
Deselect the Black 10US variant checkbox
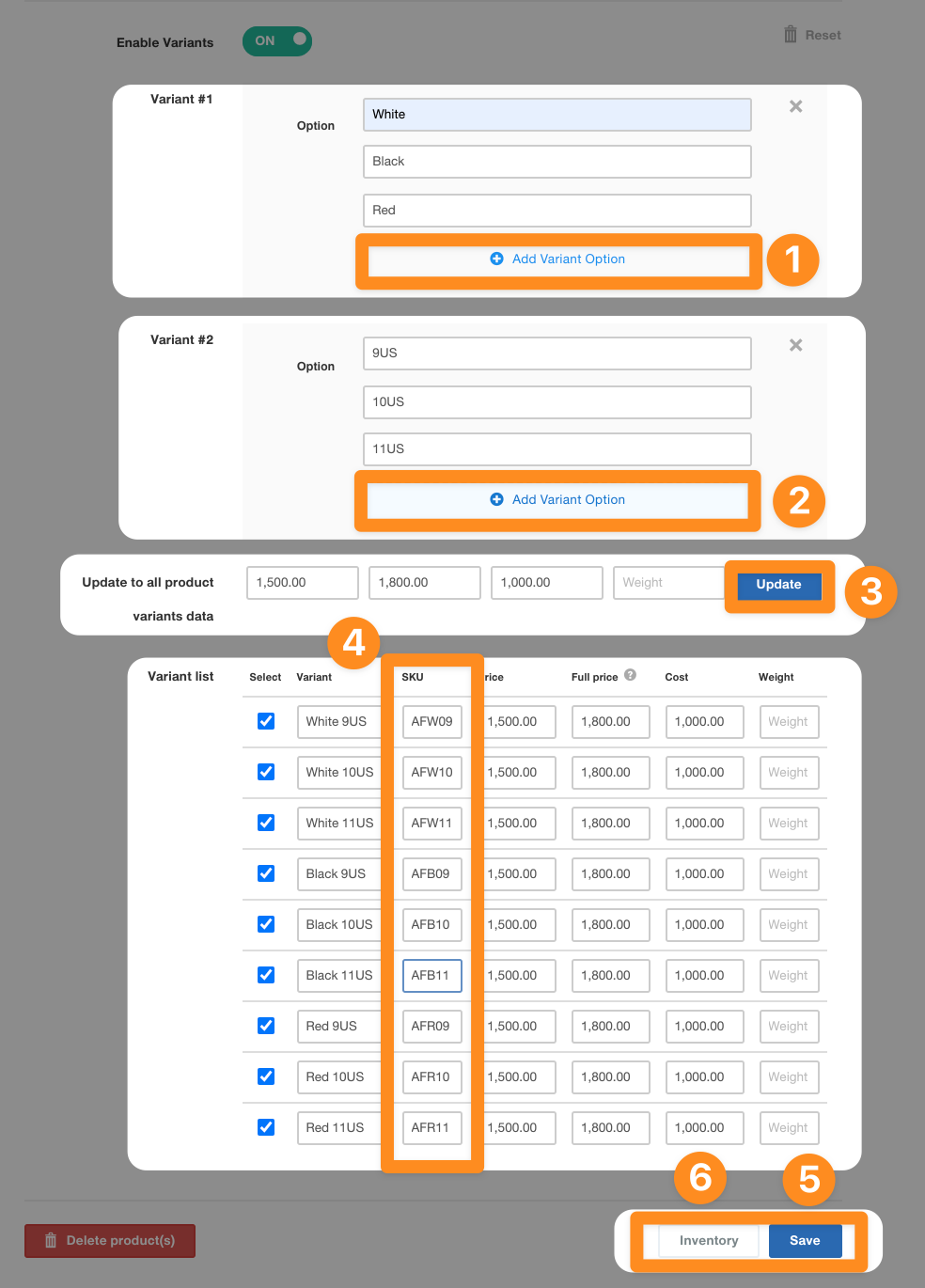(x=266, y=924)
